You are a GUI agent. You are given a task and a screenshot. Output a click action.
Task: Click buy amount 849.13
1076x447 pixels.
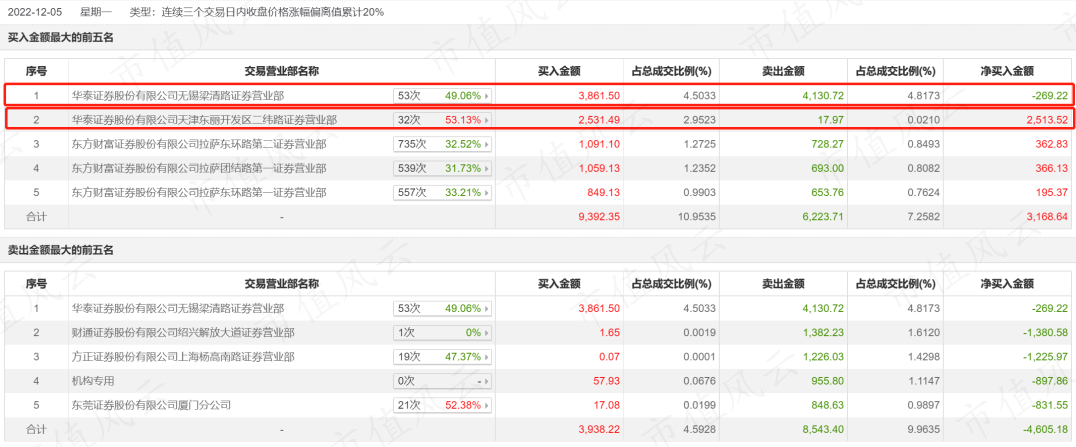click(605, 192)
